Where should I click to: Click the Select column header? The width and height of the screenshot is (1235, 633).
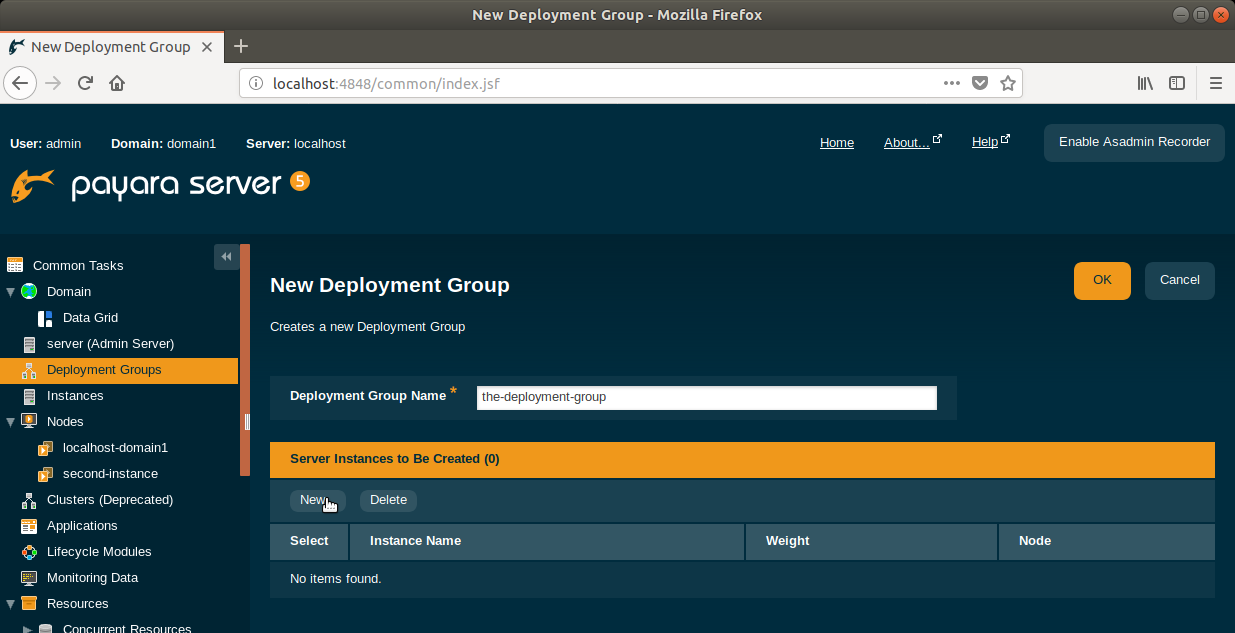(309, 541)
